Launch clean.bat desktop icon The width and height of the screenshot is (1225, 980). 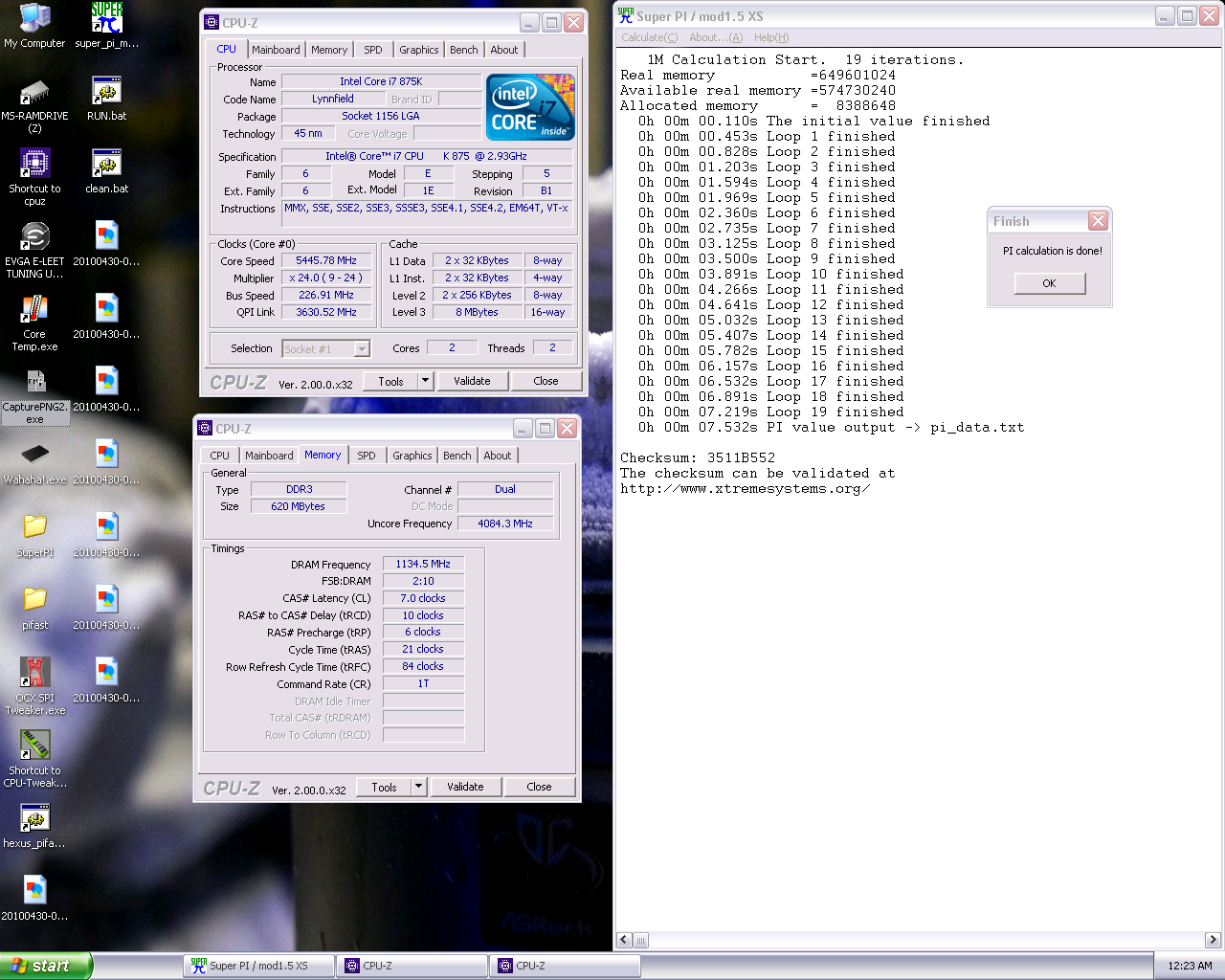click(106, 171)
